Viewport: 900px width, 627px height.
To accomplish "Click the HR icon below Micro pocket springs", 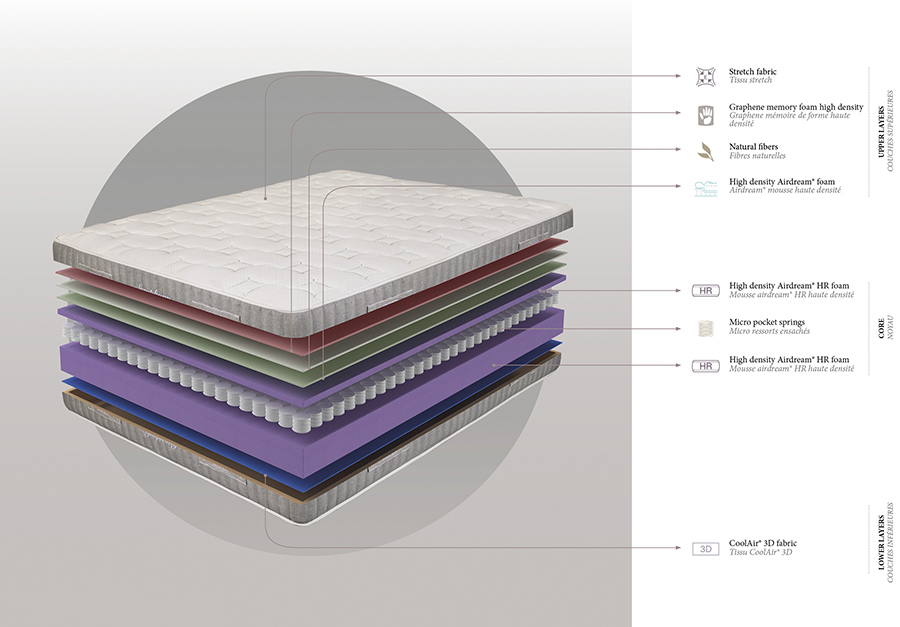I will 706,365.
